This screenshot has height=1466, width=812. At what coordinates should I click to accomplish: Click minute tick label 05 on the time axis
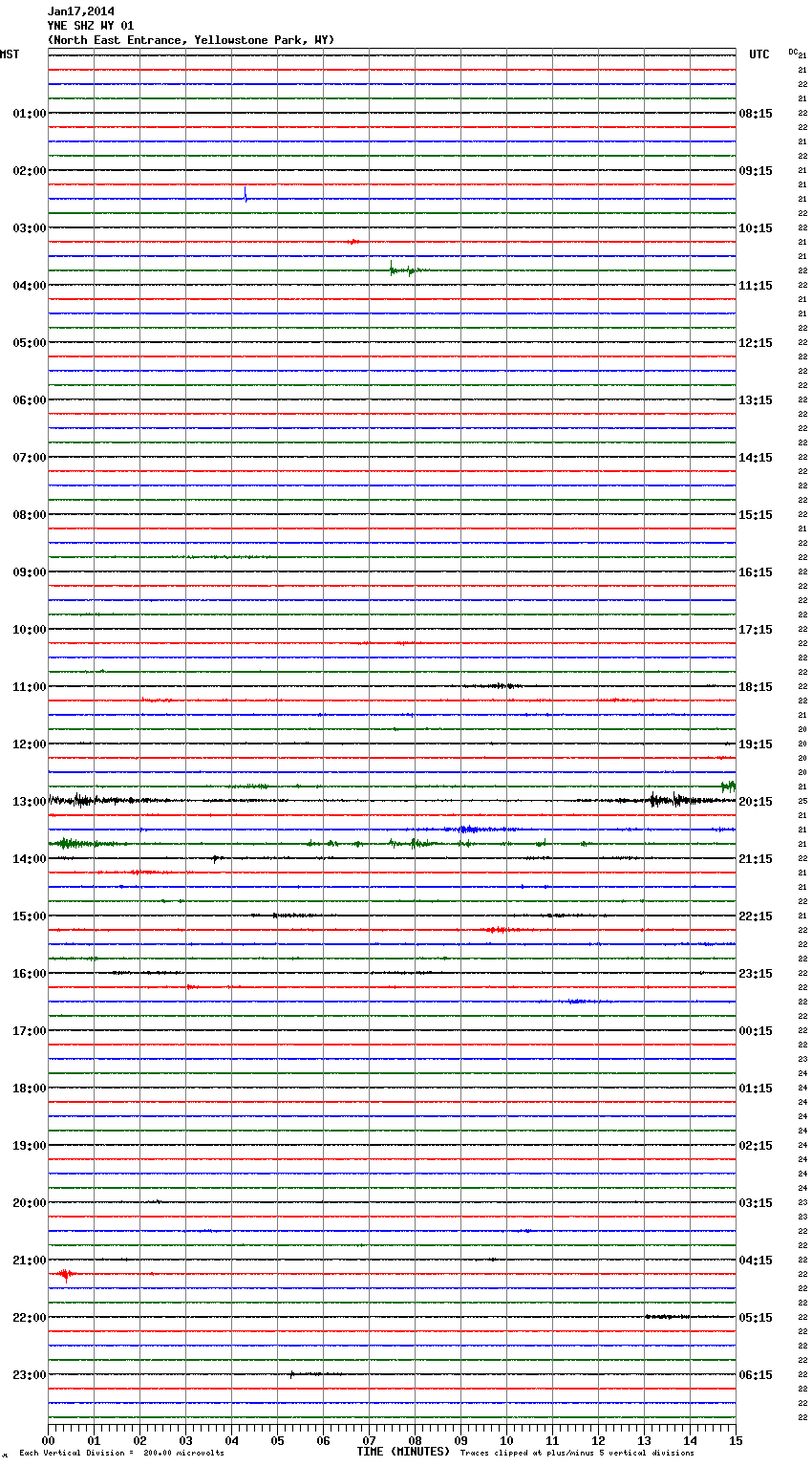click(x=277, y=1440)
